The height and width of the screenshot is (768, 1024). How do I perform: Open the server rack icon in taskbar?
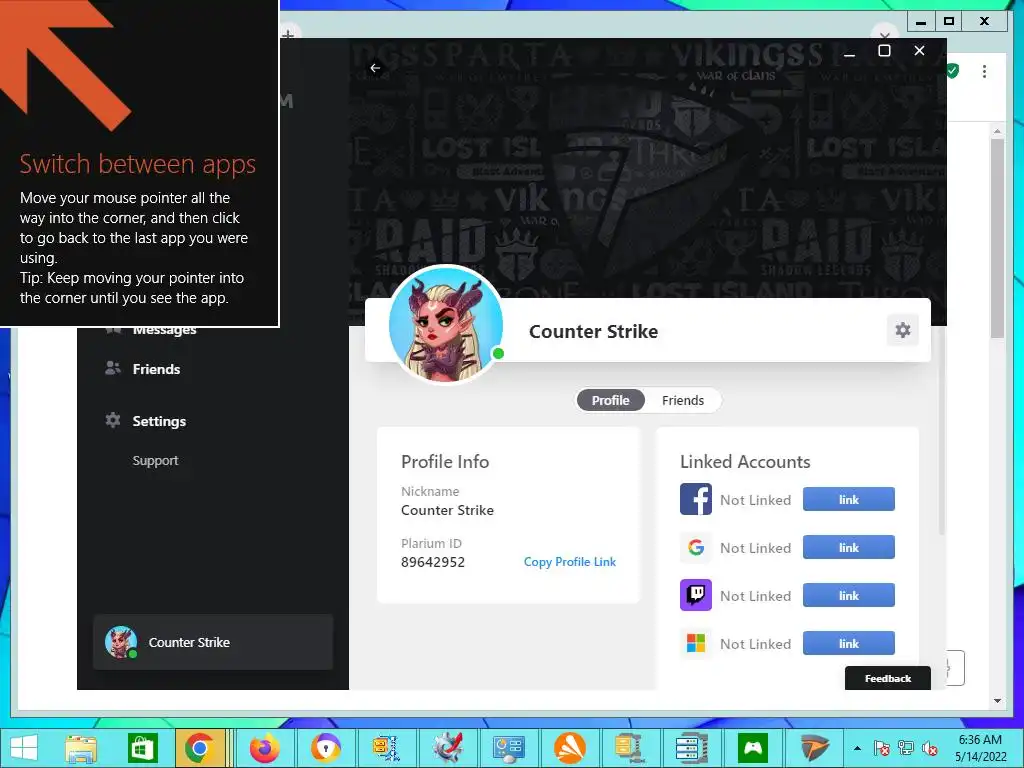(691, 748)
